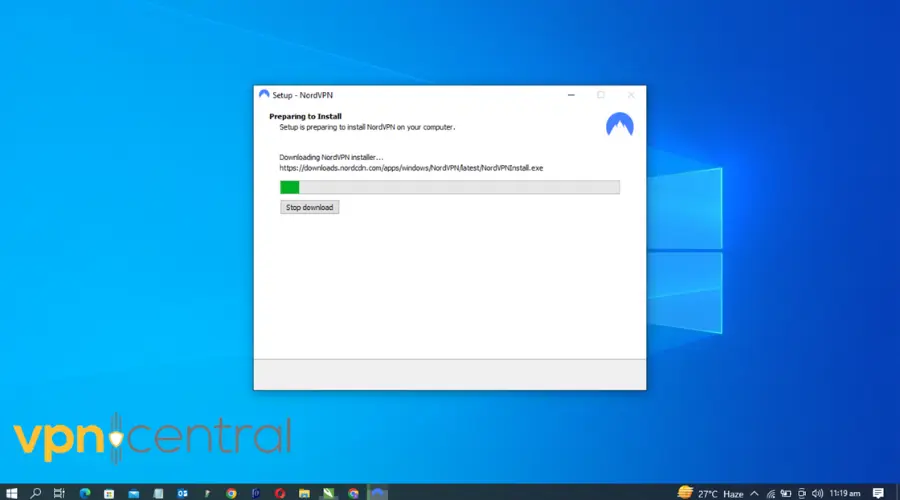Click 'Downloading NordVPN installer...' status text
900x500 pixels.
pyautogui.click(x=331, y=157)
